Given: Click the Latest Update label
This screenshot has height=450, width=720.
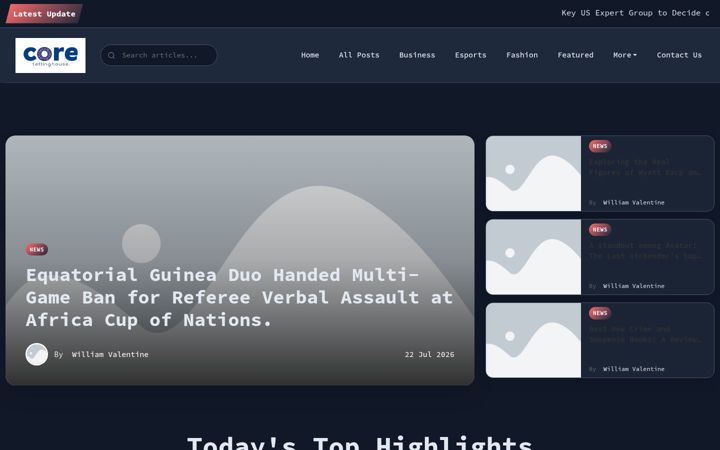Looking at the screenshot, I should [x=44, y=14].
